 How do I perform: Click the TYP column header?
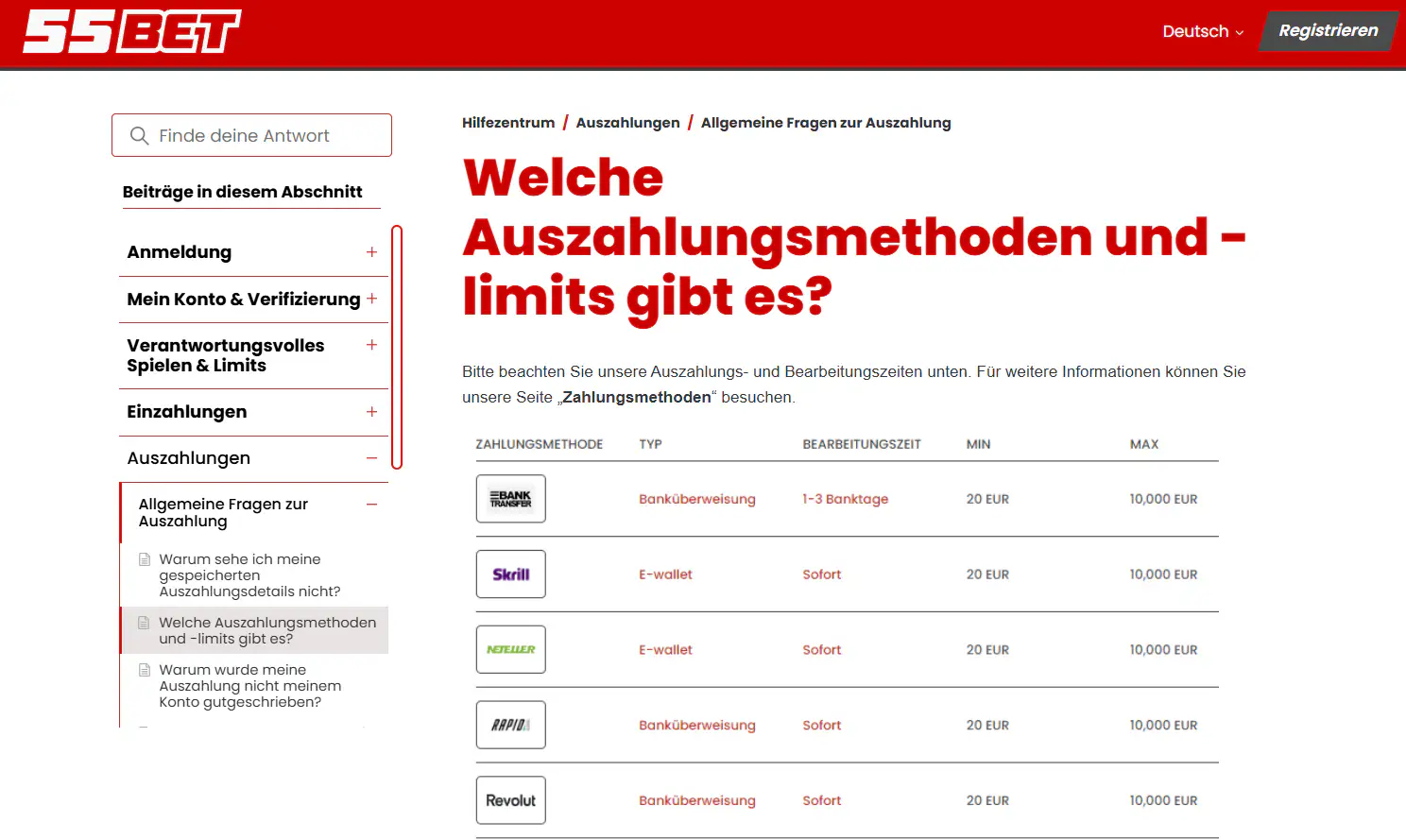click(650, 444)
